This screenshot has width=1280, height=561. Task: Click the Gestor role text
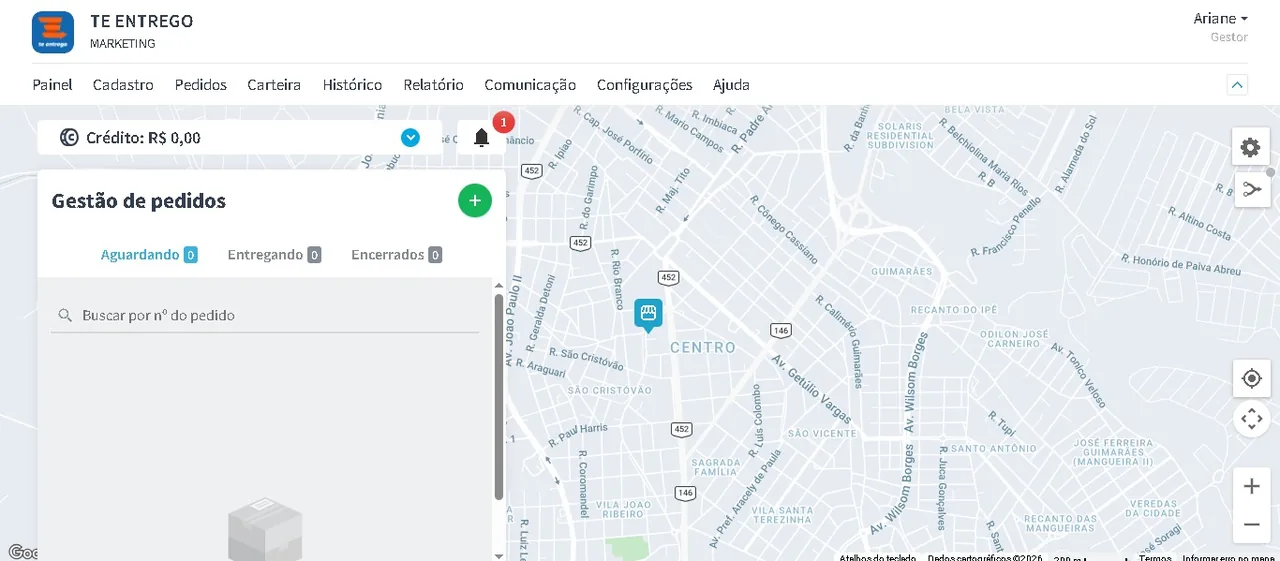pos(1229,37)
